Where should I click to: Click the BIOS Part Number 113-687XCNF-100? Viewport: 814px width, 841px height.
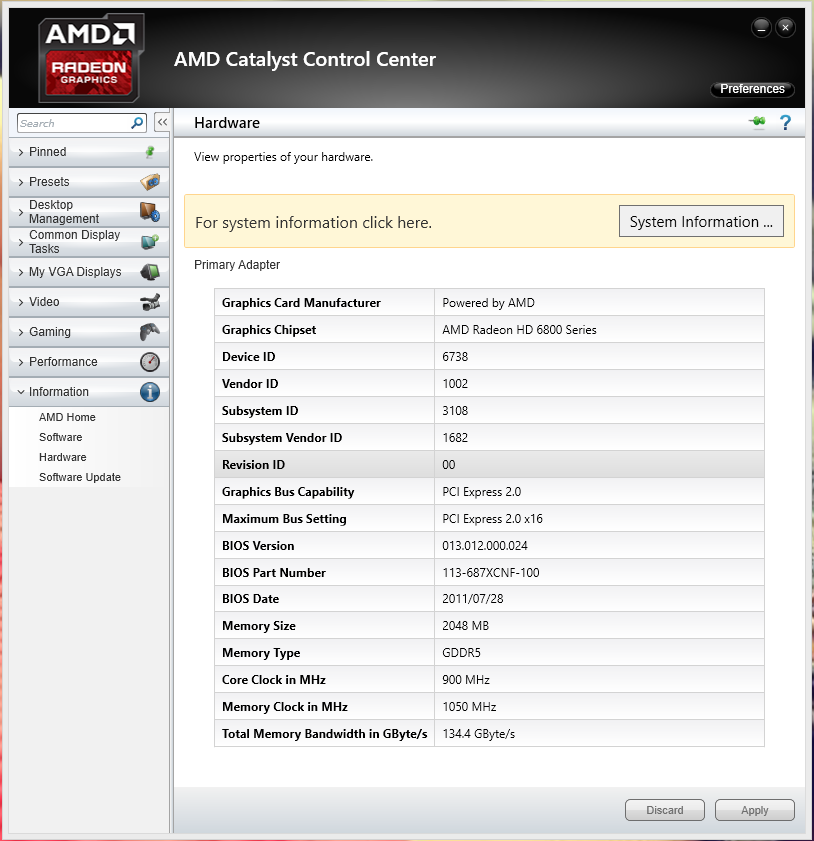tap(491, 572)
